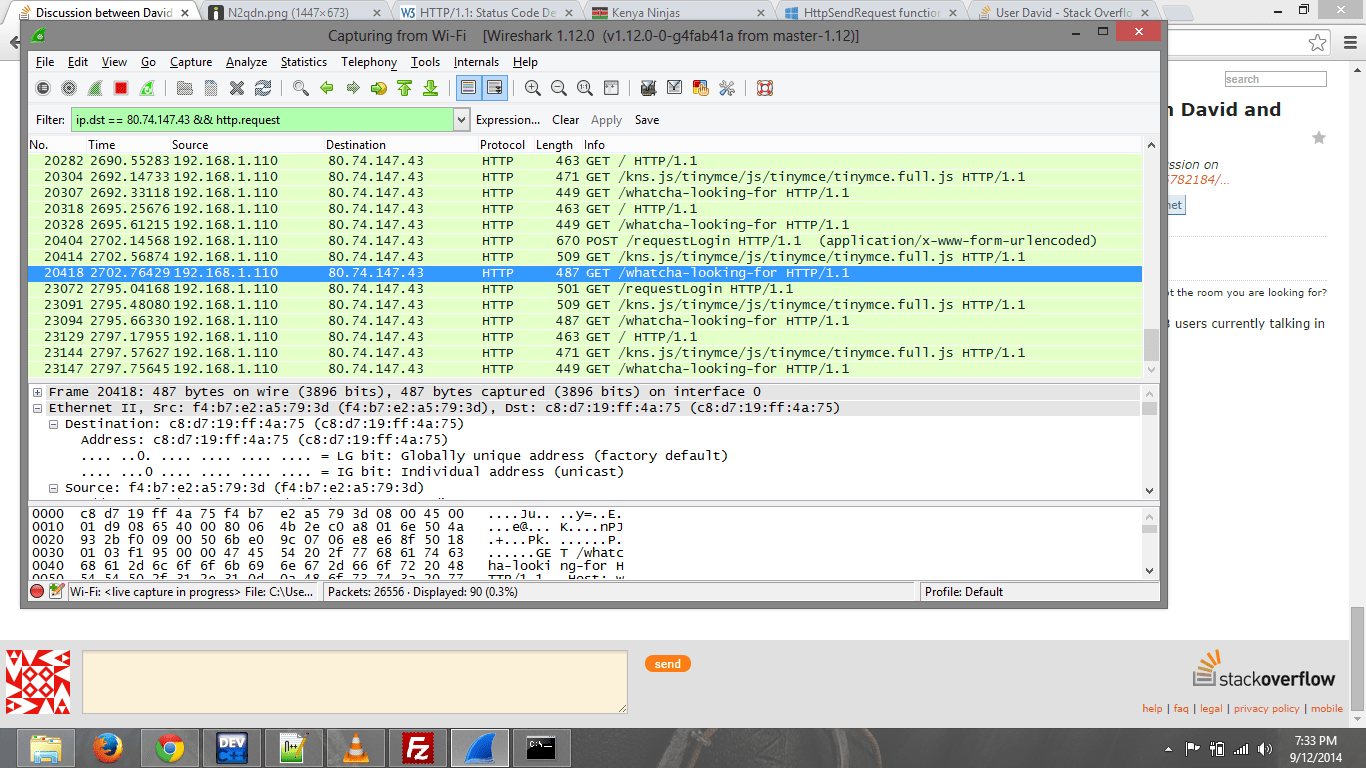1366x768 pixels.
Task: Open the privacy policy footer link
Action: pos(1266,708)
